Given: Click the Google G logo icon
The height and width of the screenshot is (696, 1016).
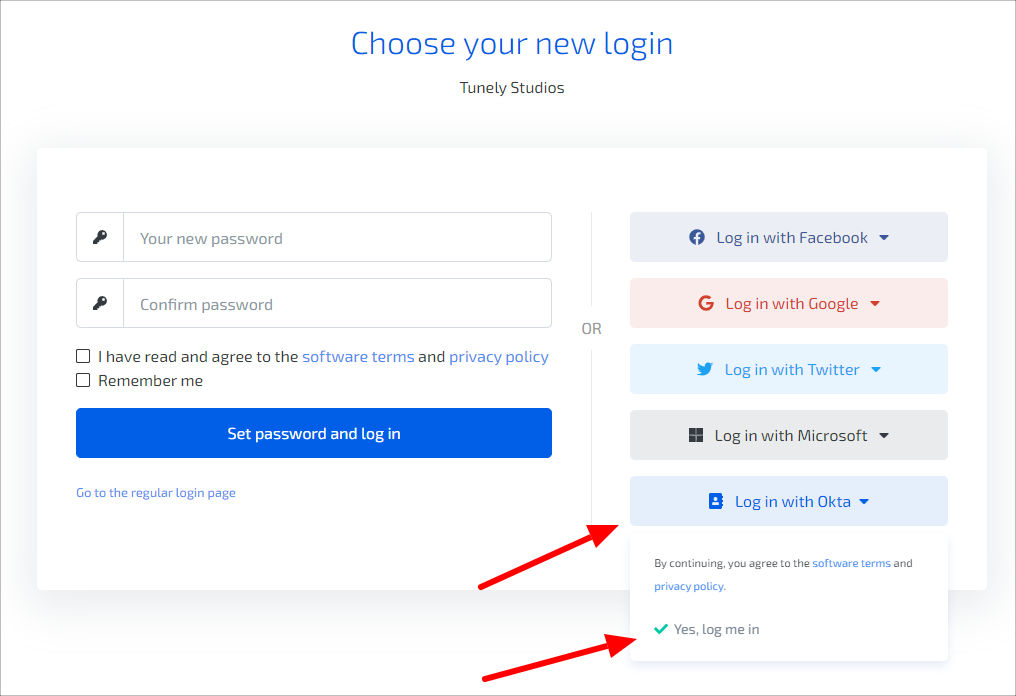Looking at the screenshot, I should click(x=706, y=303).
